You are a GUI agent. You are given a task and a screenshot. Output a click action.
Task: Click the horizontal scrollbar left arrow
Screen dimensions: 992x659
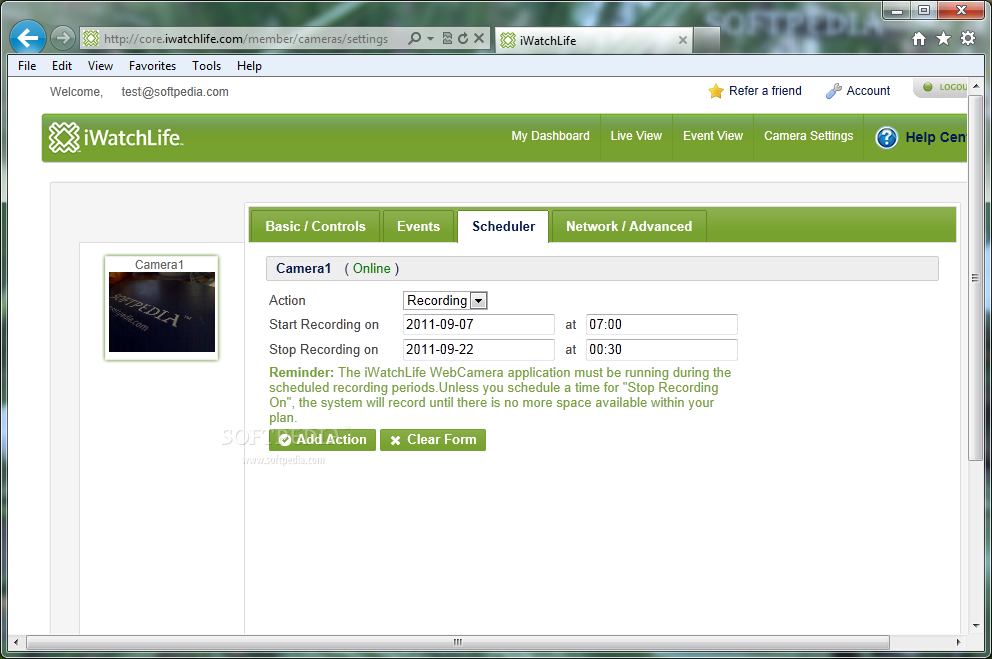pyautogui.click(x=16, y=642)
